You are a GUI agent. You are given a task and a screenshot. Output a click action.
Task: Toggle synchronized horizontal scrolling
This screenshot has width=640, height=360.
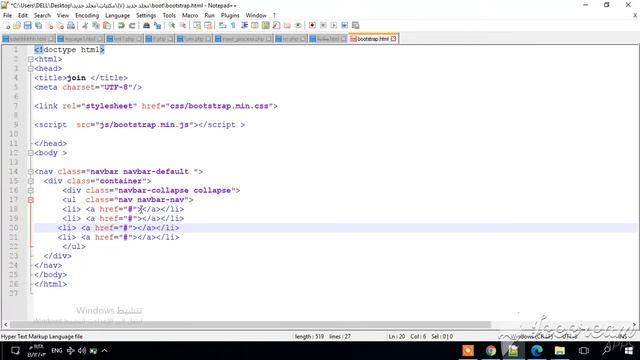coord(208,25)
